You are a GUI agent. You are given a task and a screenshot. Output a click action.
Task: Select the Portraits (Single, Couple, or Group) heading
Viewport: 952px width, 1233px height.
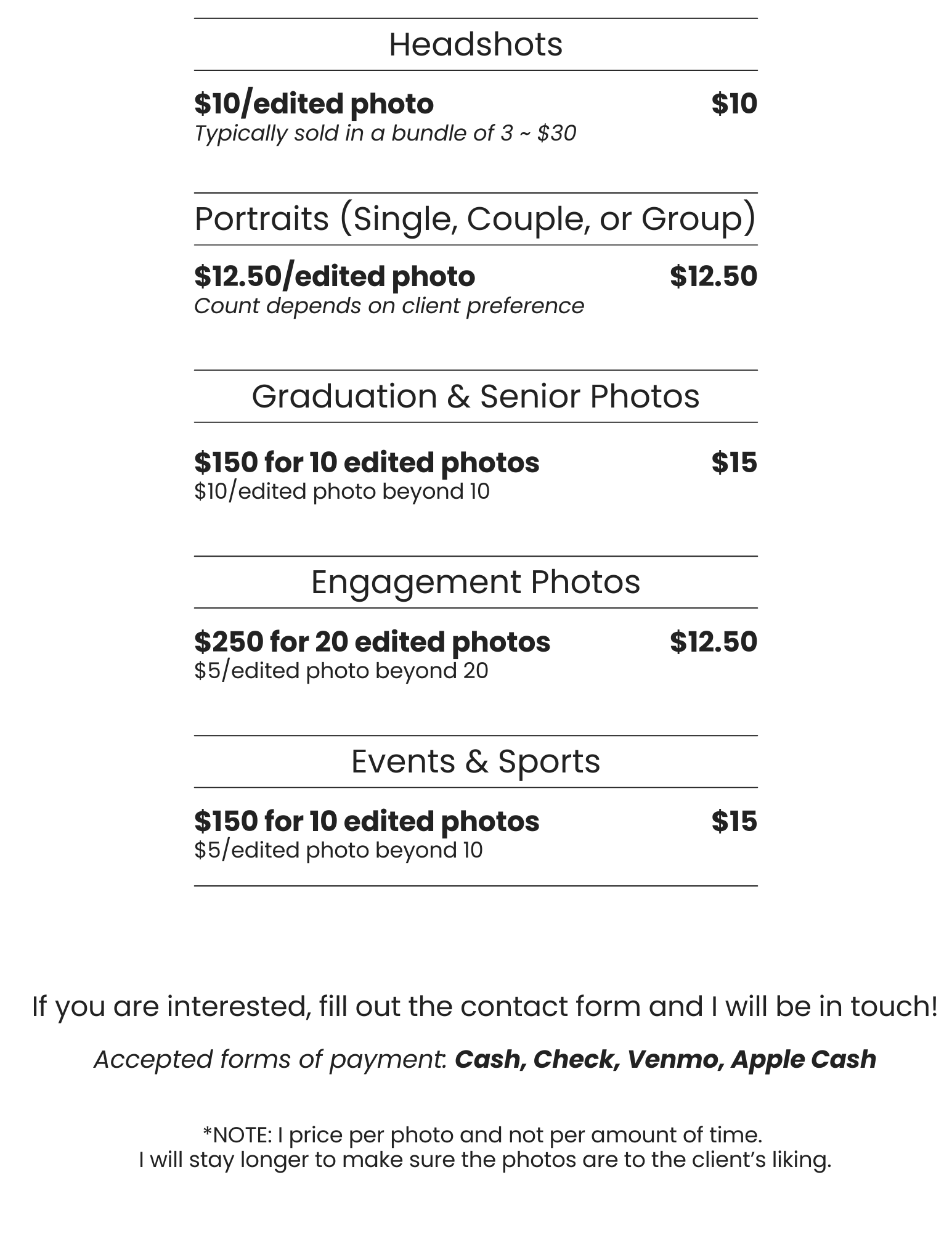[x=475, y=219]
